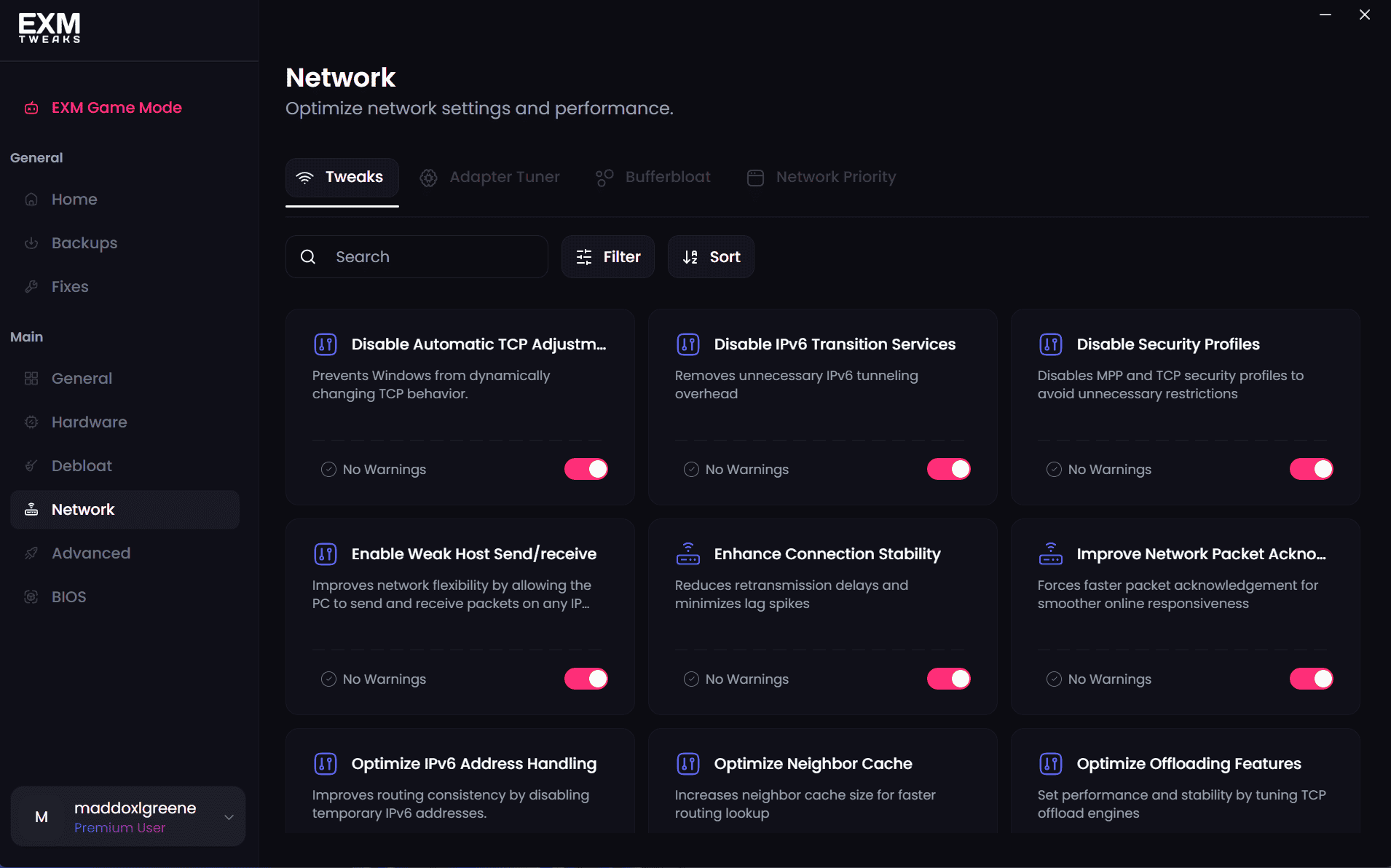Image resolution: width=1391 pixels, height=868 pixels.
Task: Click the Advanced rocket icon
Action: click(31, 553)
